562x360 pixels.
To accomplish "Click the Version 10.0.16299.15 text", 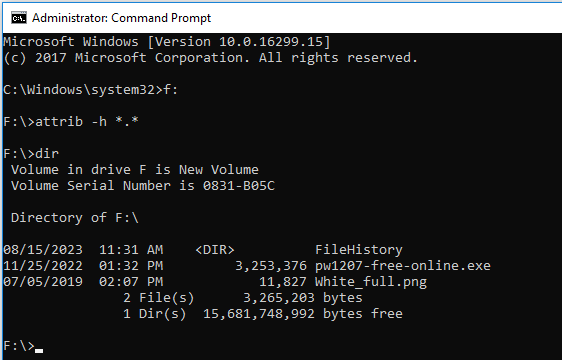I will (239, 42).
